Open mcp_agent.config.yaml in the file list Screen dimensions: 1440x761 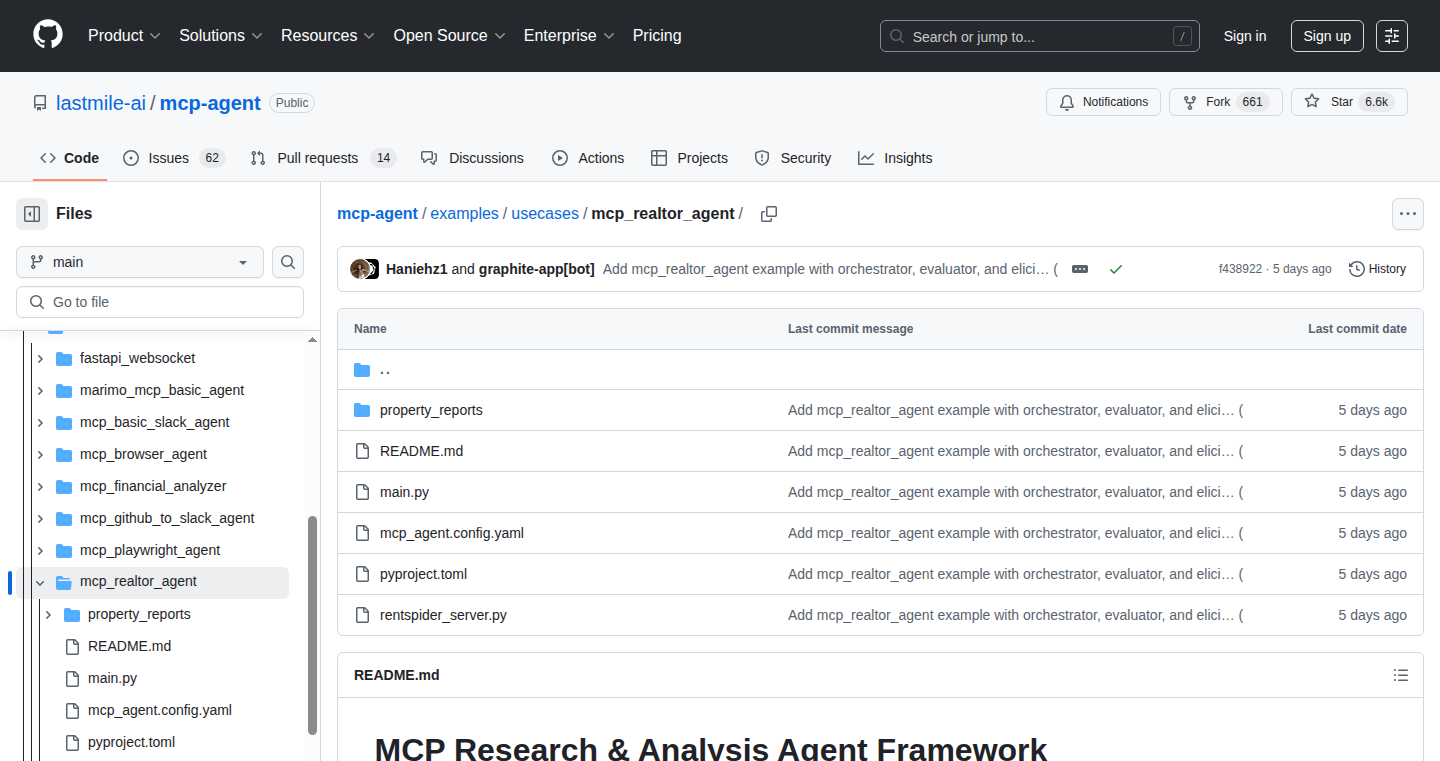click(452, 534)
